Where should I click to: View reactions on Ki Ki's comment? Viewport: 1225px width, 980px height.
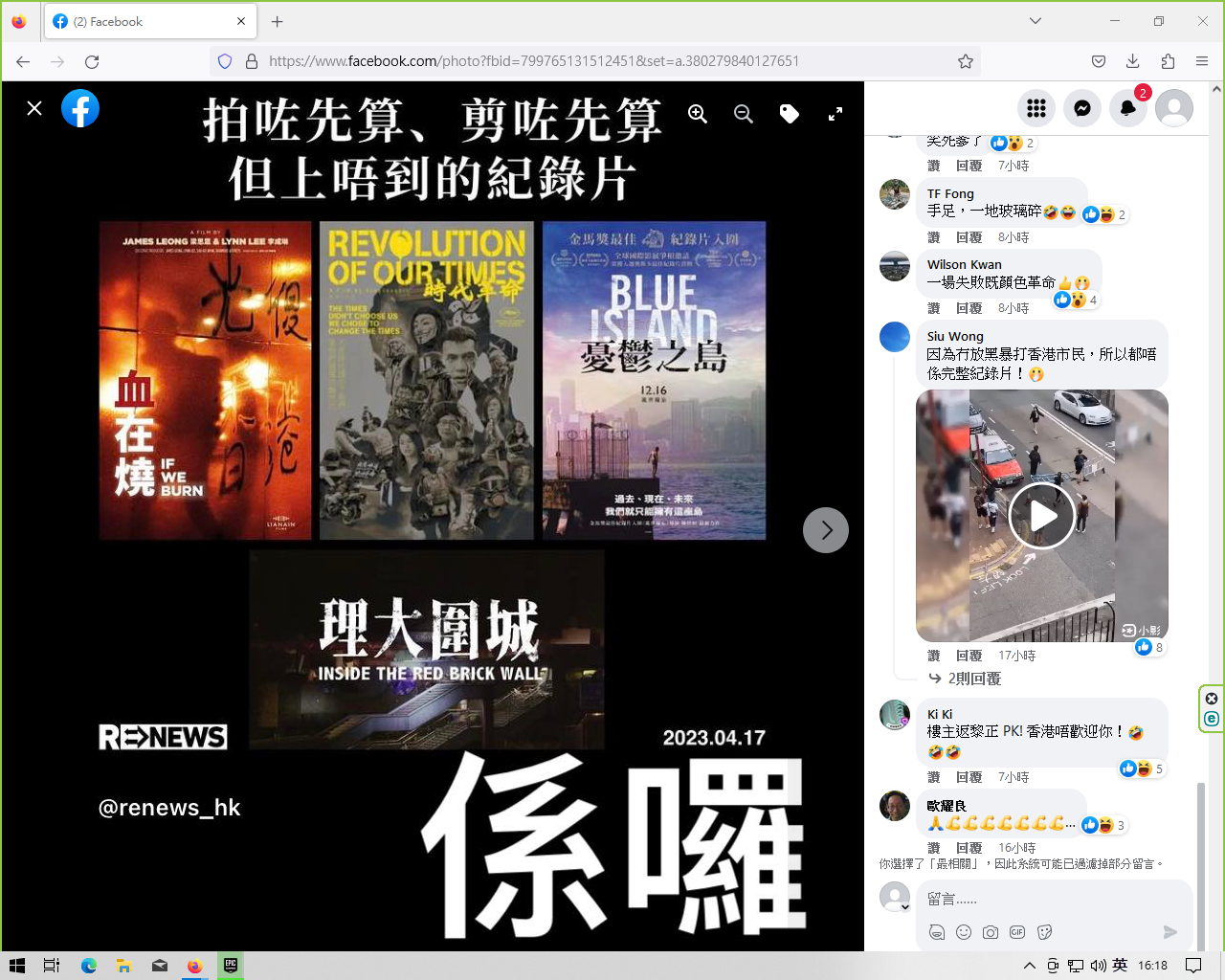click(x=1142, y=768)
